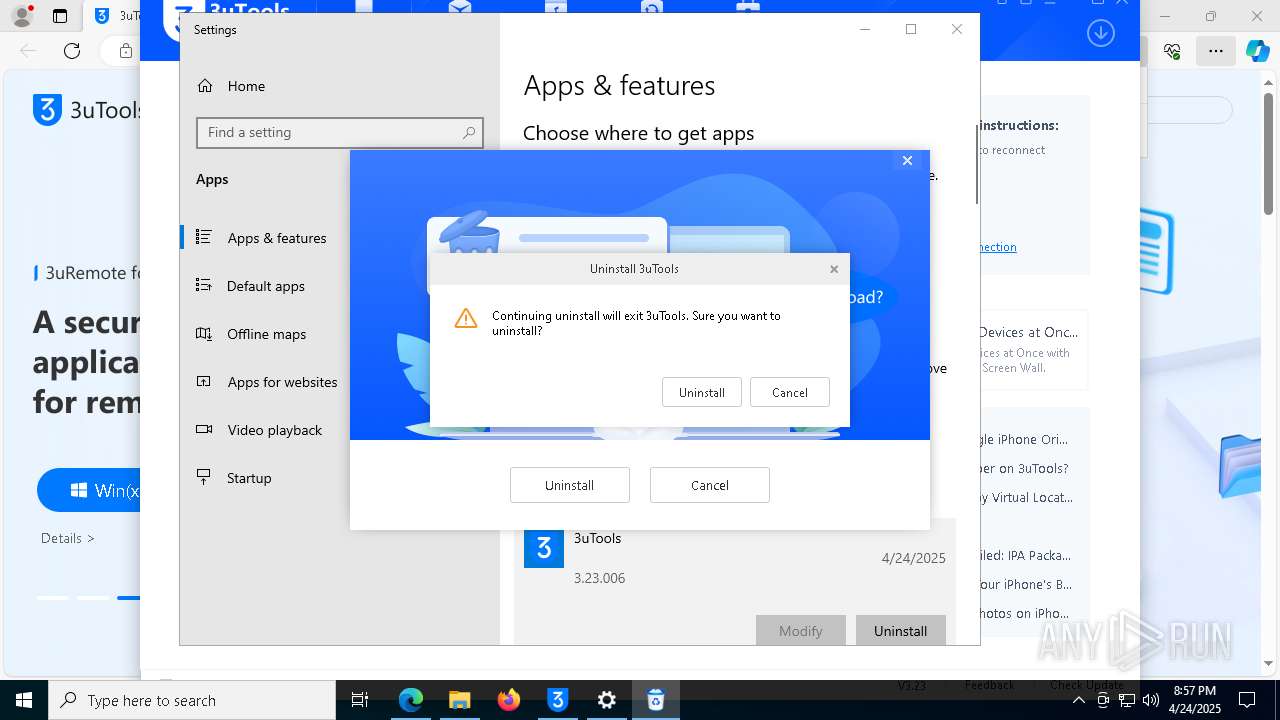Close the blue 3uTools uninstaller window
1280x720 pixels.
pyautogui.click(x=907, y=161)
